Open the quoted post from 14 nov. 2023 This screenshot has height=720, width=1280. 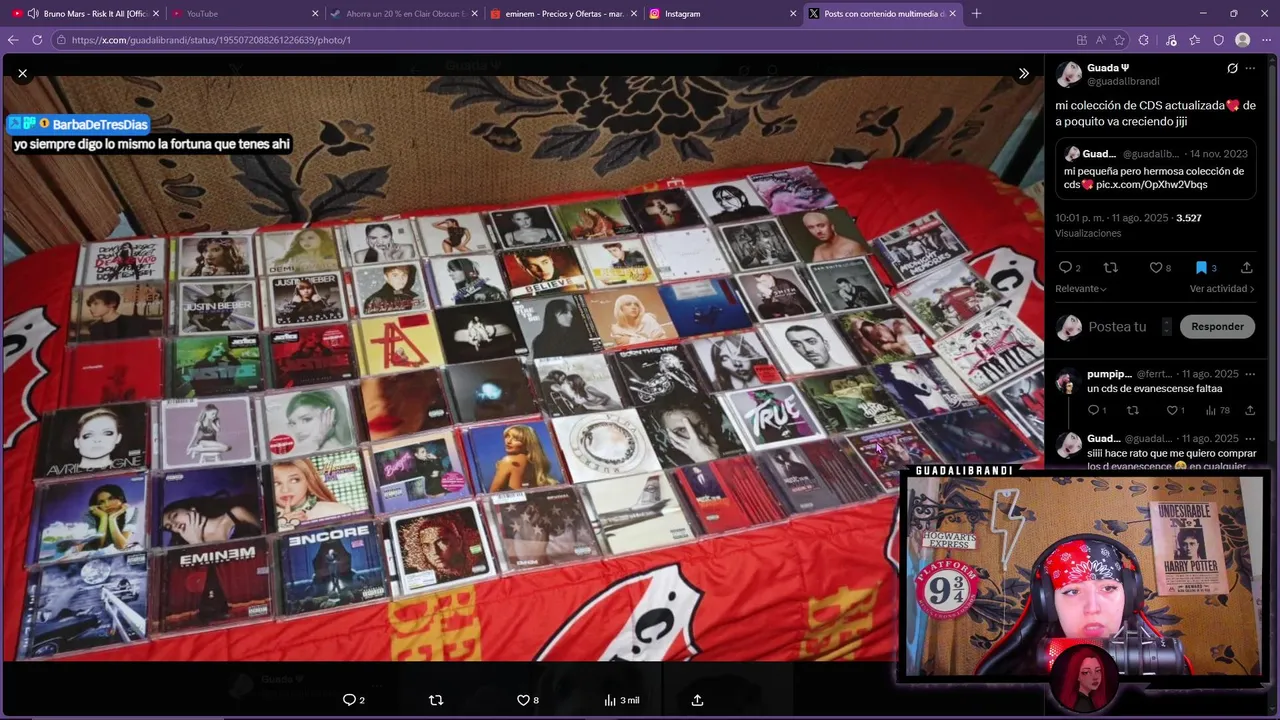pyautogui.click(x=1156, y=169)
